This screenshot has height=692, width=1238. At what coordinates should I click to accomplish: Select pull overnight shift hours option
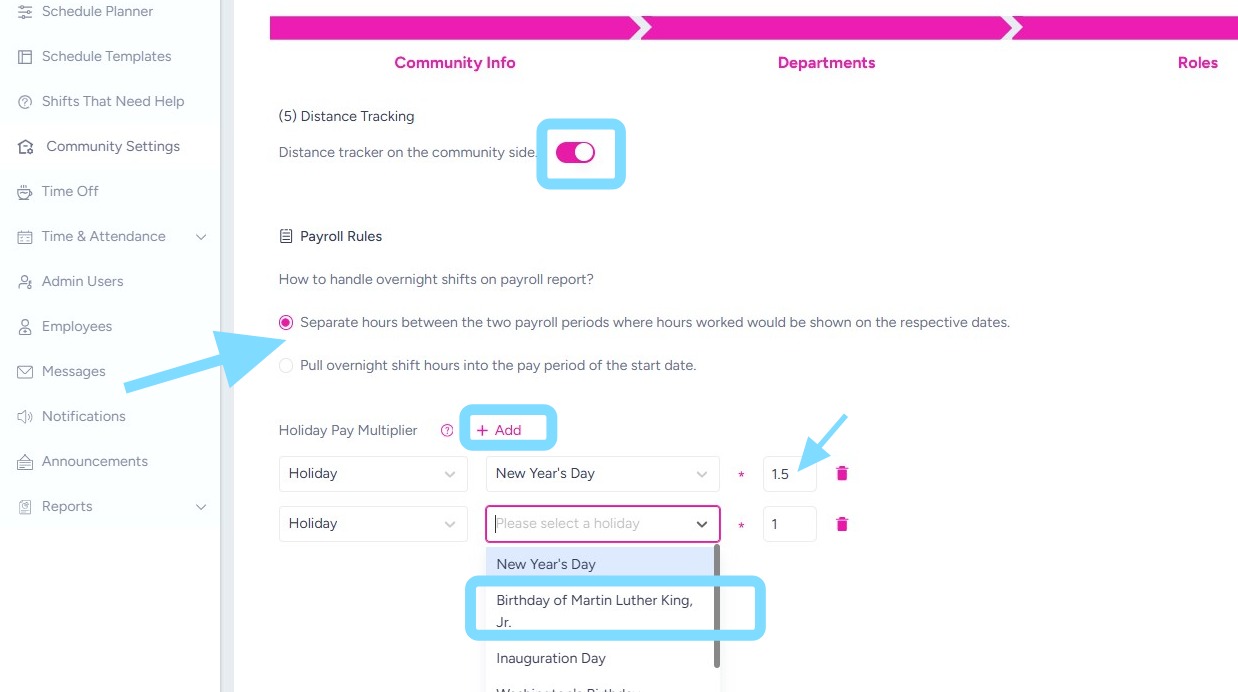pos(286,366)
